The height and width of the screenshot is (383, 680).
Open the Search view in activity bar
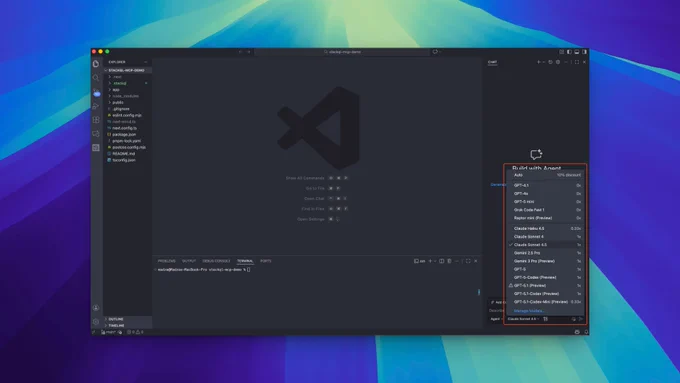coord(96,78)
